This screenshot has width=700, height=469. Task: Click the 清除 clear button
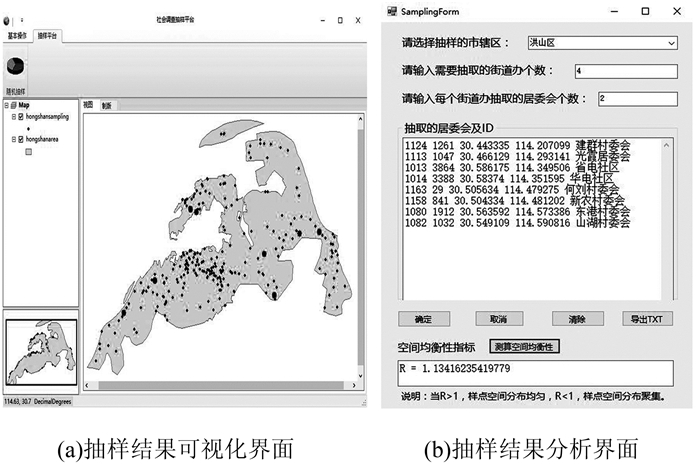click(x=576, y=320)
